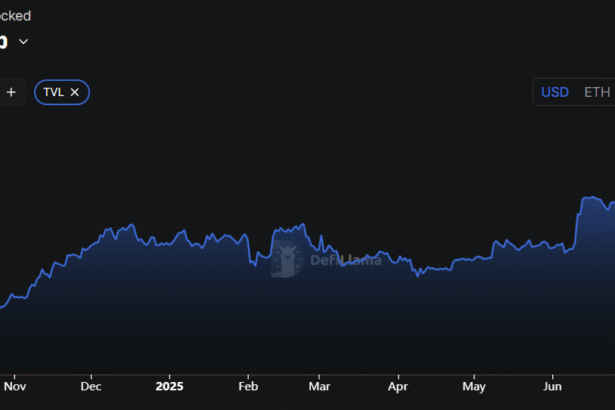Image resolution: width=615 pixels, height=410 pixels.
Task: Switch chart denomination to ETH
Action: coord(596,92)
